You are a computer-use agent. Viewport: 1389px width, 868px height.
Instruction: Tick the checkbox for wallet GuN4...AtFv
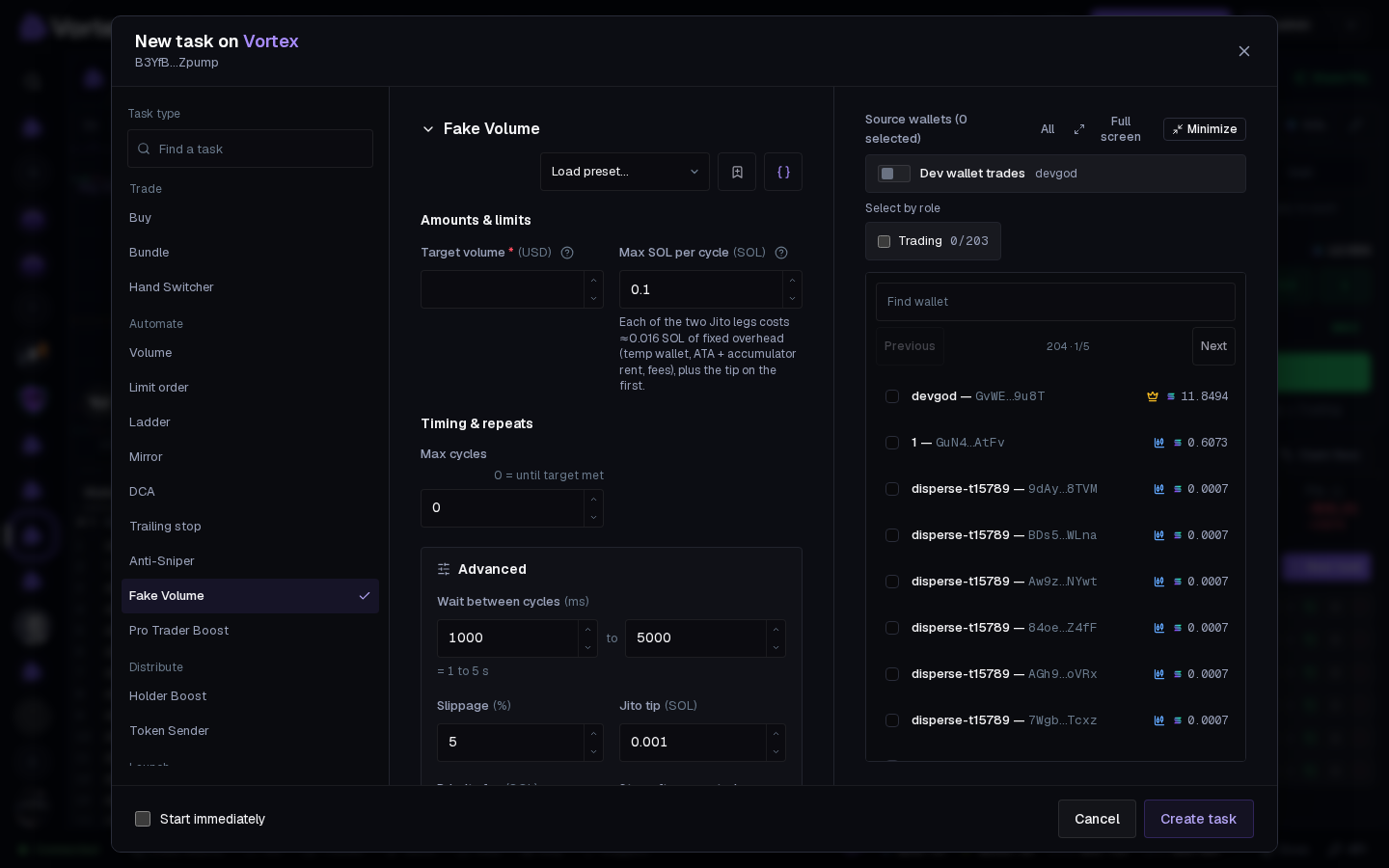(892, 443)
